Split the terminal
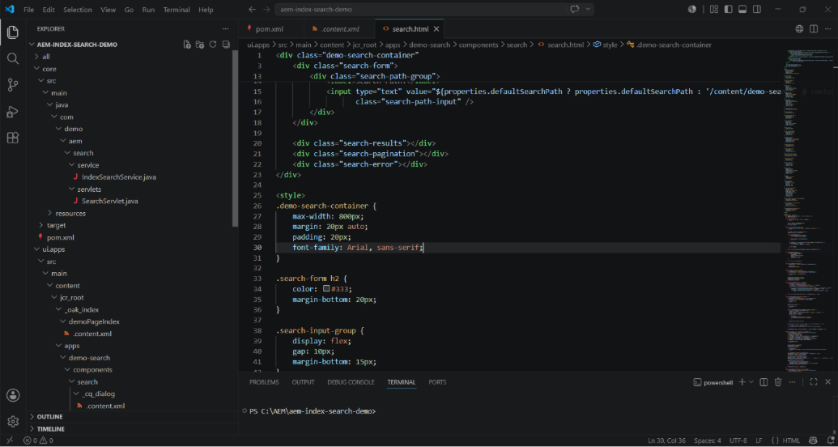This screenshot has width=838, height=447. pos(764,382)
